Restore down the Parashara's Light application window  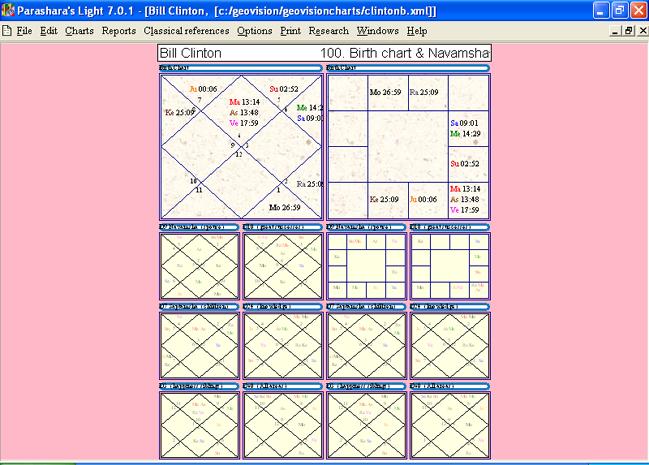click(x=620, y=10)
